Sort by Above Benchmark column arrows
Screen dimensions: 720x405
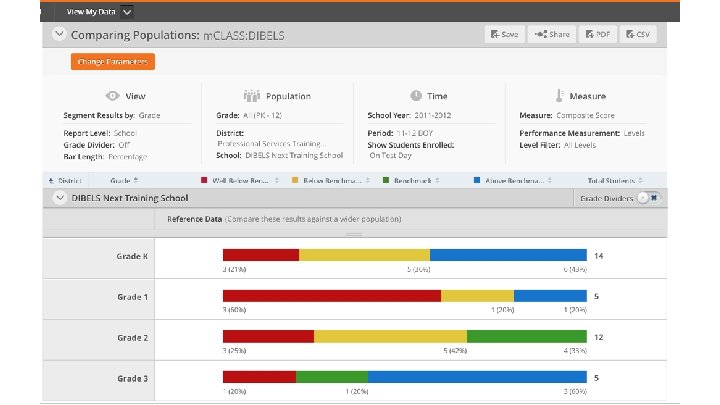[550, 180]
